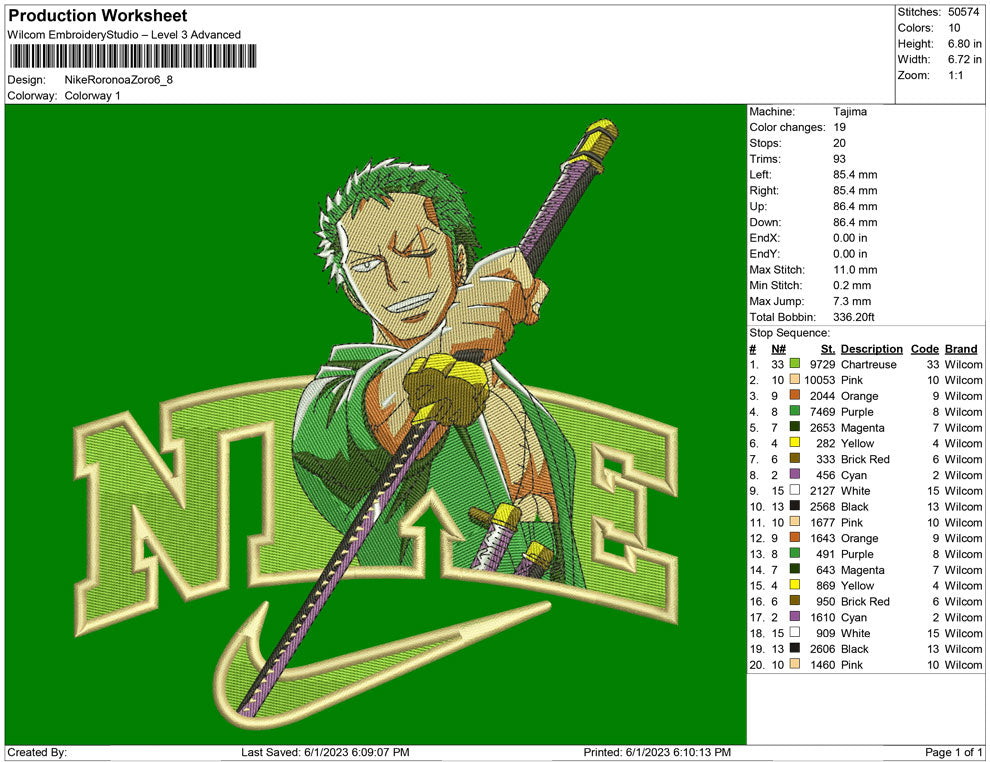Click the Stop Sequence heading
The height and width of the screenshot is (762, 990).
(x=789, y=333)
